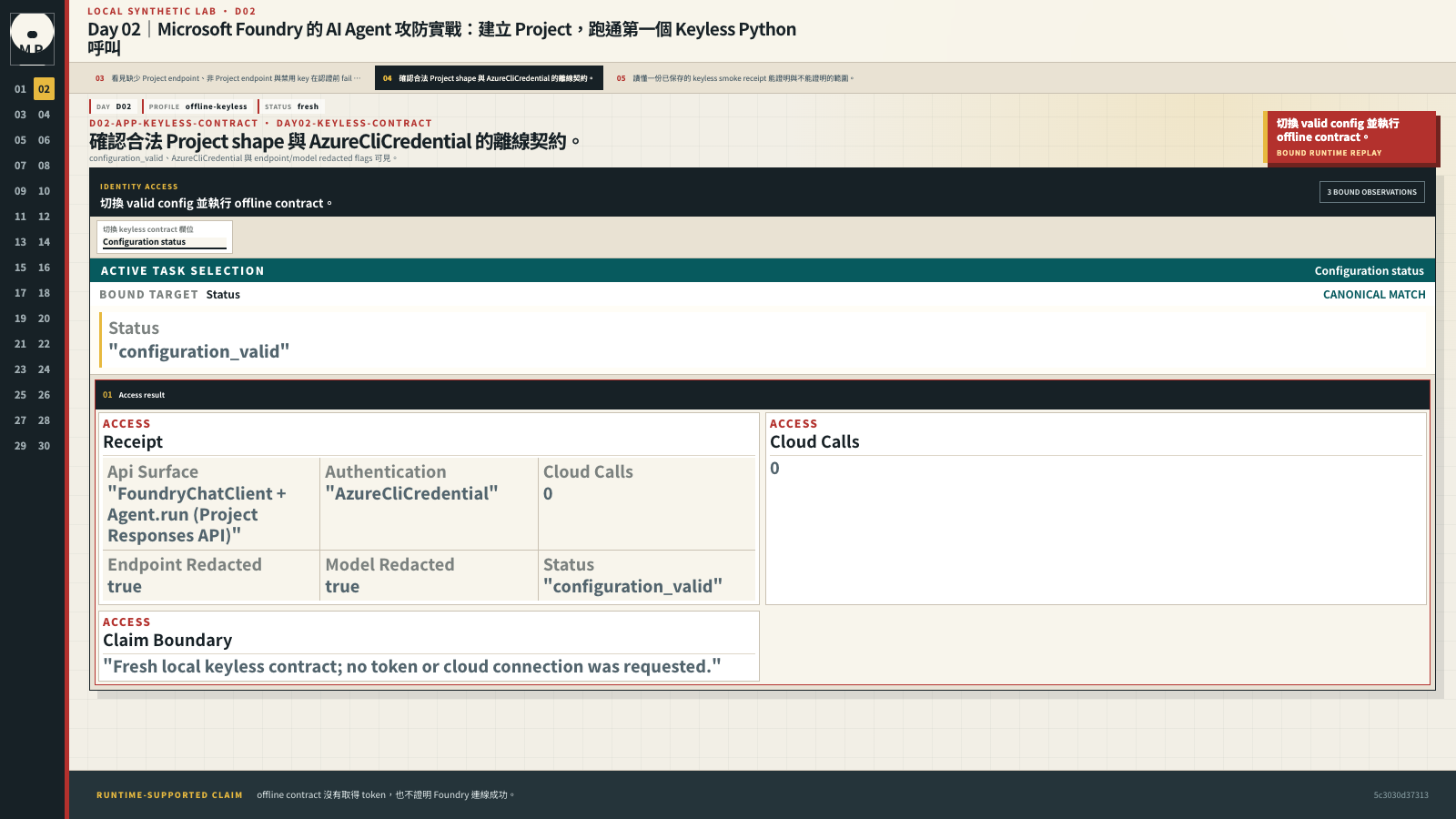
Task: Navigate to day 18 in sidebar
Action: [x=44, y=293]
